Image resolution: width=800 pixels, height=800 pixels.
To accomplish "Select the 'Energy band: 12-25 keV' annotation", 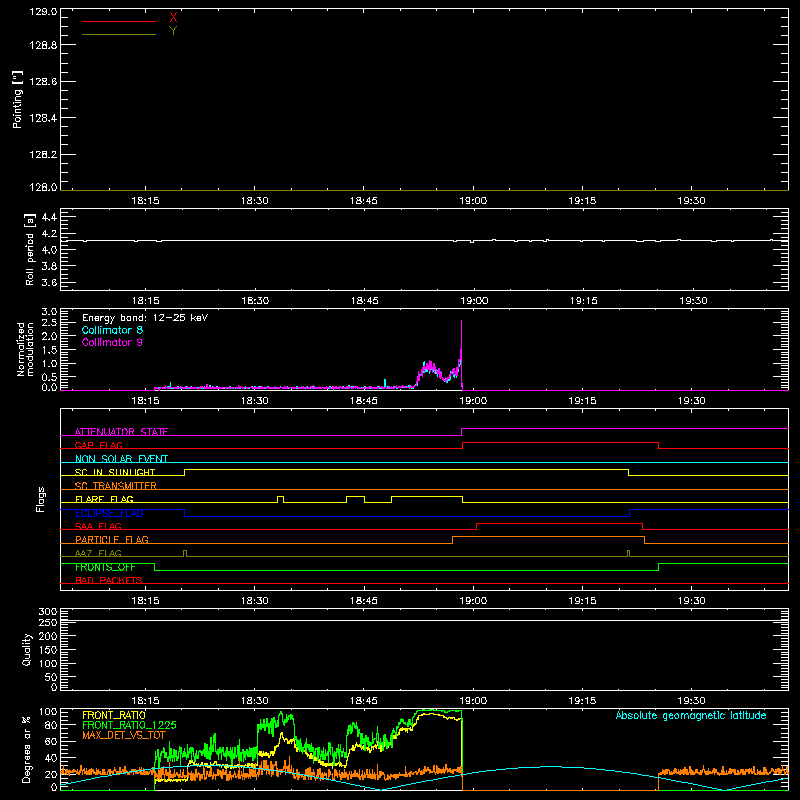I will point(145,318).
